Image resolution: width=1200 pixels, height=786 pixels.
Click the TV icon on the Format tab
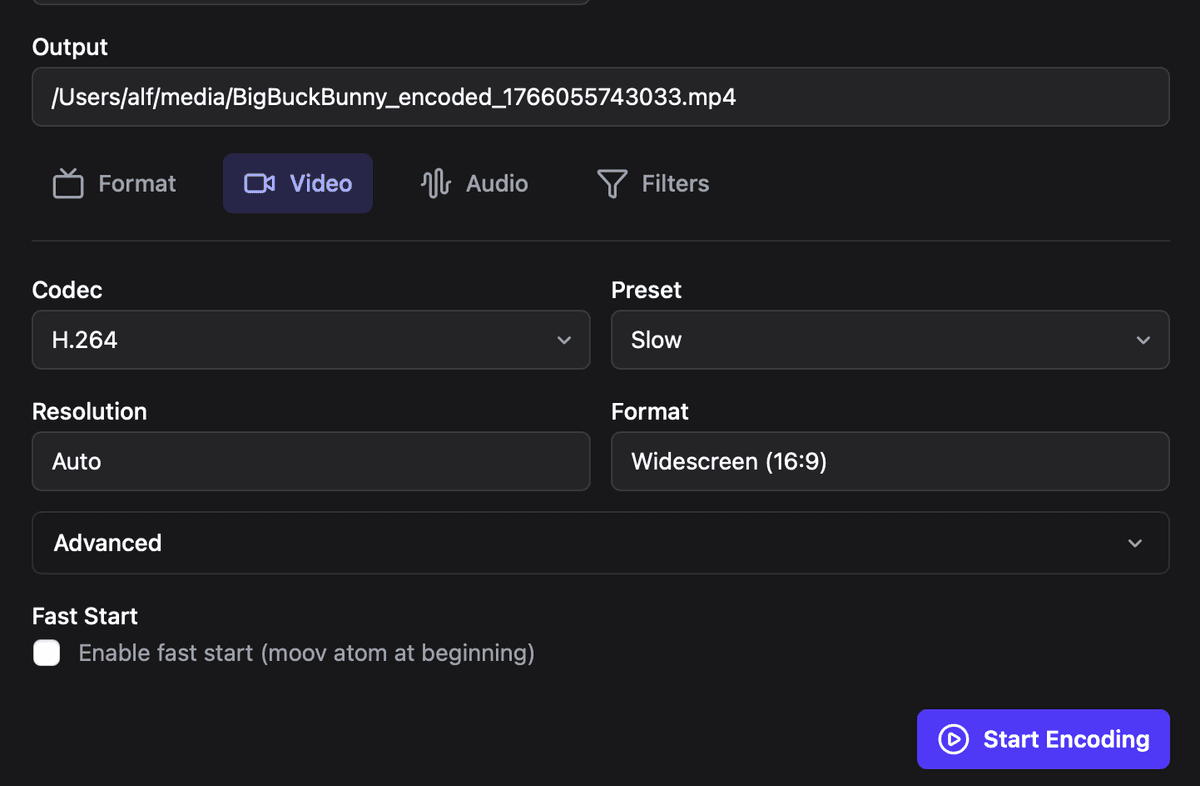point(68,184)
